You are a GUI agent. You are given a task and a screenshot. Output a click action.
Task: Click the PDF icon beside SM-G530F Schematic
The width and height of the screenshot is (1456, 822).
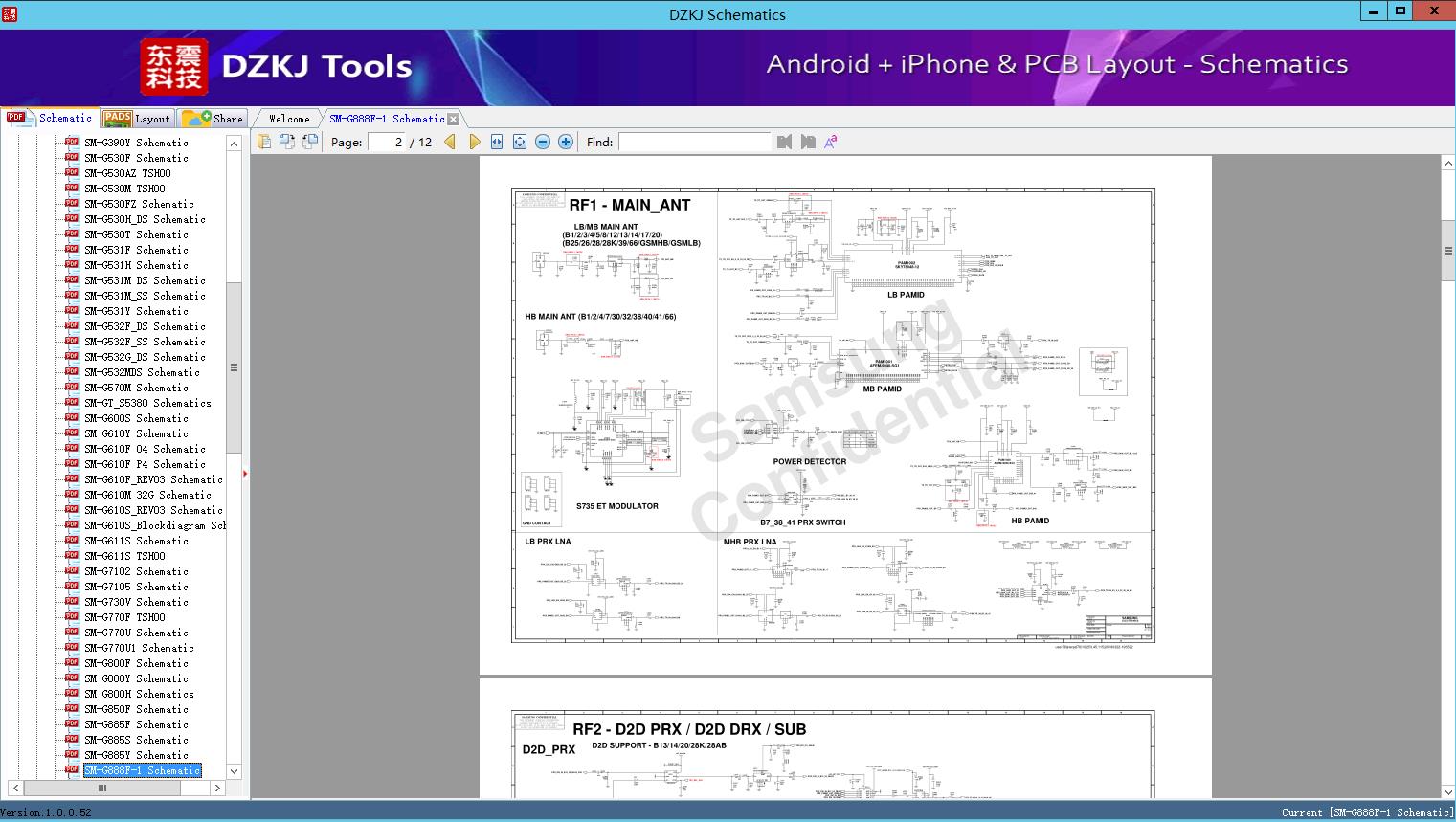coord(72,157)
